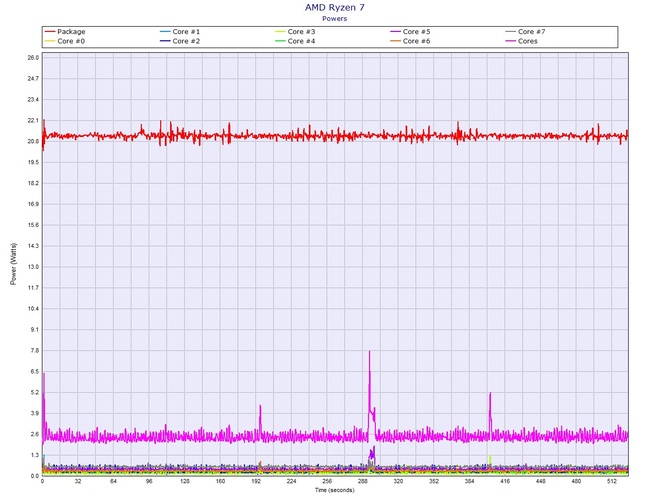
Task: Click the 10.4 y-axis value
Action: [x=33, y=308]
